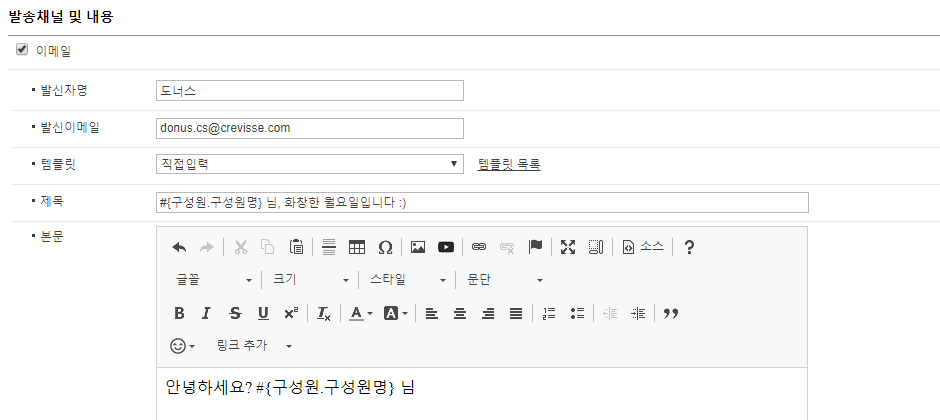Image resolution: width=940 pixels, height=420 pixels.
Task: Insert a table using the table icon
Action: tap(357, 247)
